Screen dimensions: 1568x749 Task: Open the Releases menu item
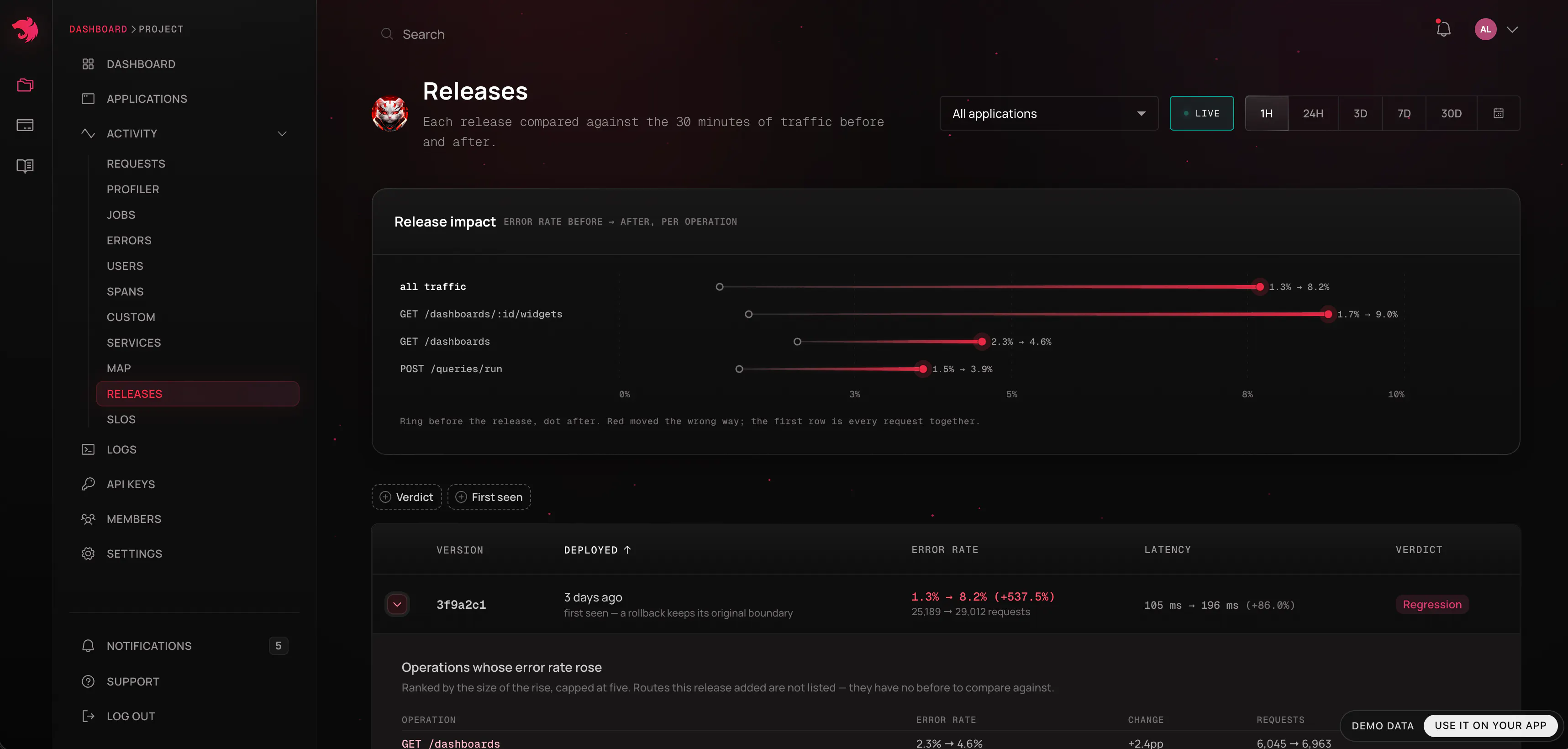[197, 394]
